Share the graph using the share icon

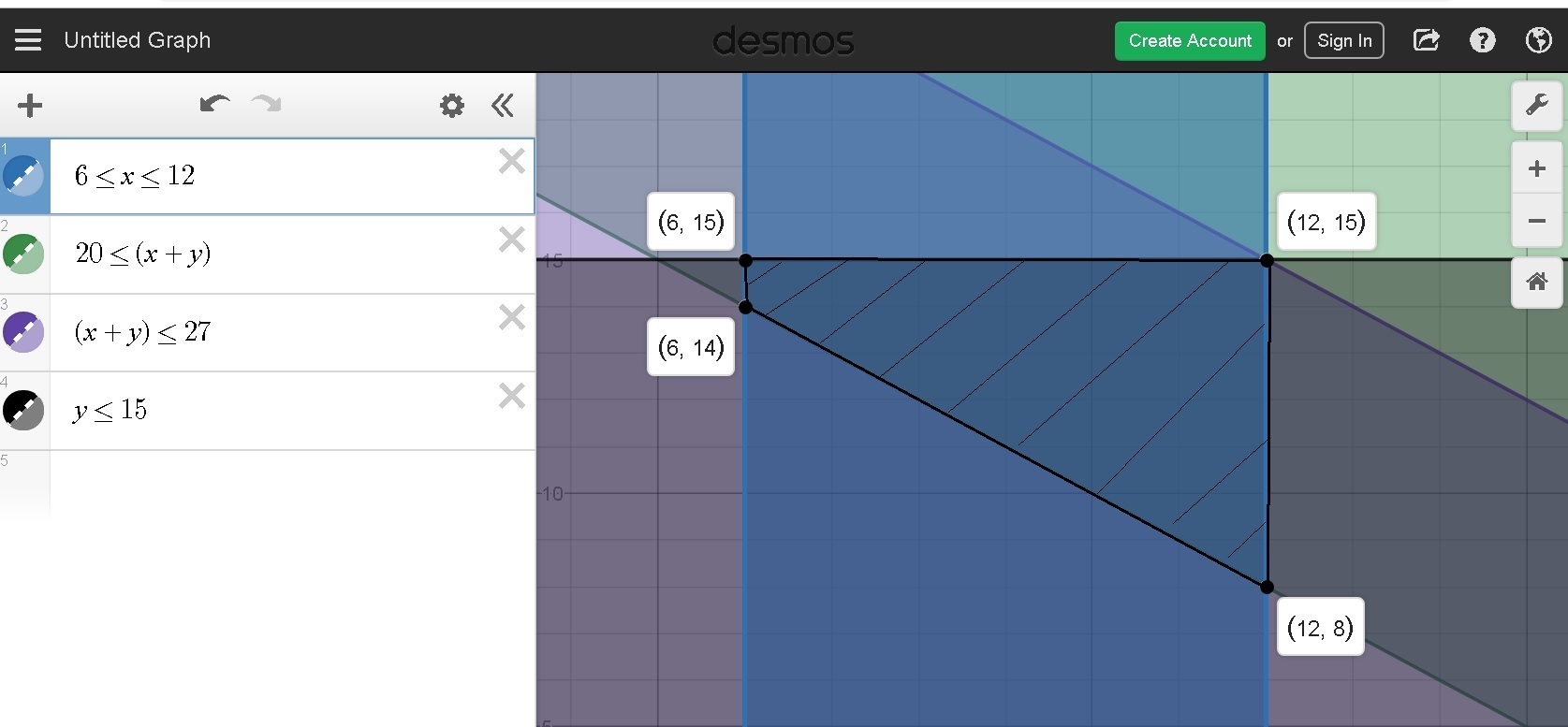point(1426,40)
